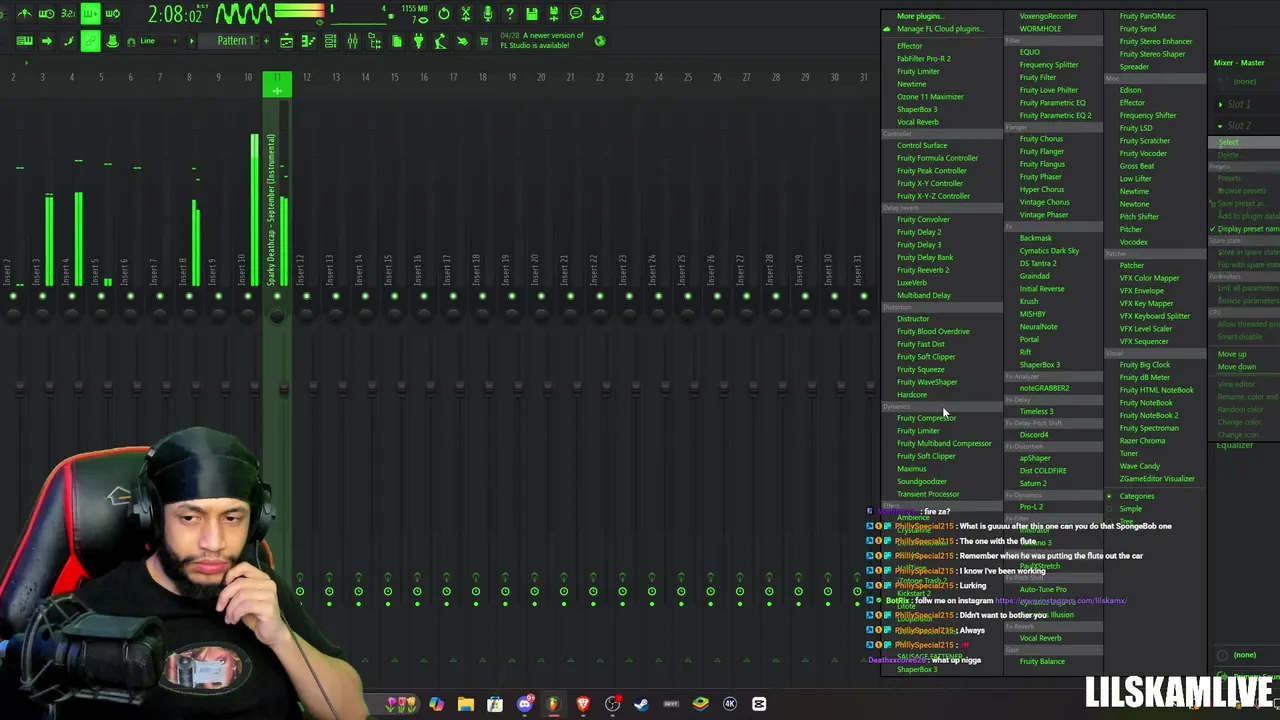Screen dimensions: 1280x720
Task: Open the mixer view icon
Action: pyautogui.click(x=352, y=41)
